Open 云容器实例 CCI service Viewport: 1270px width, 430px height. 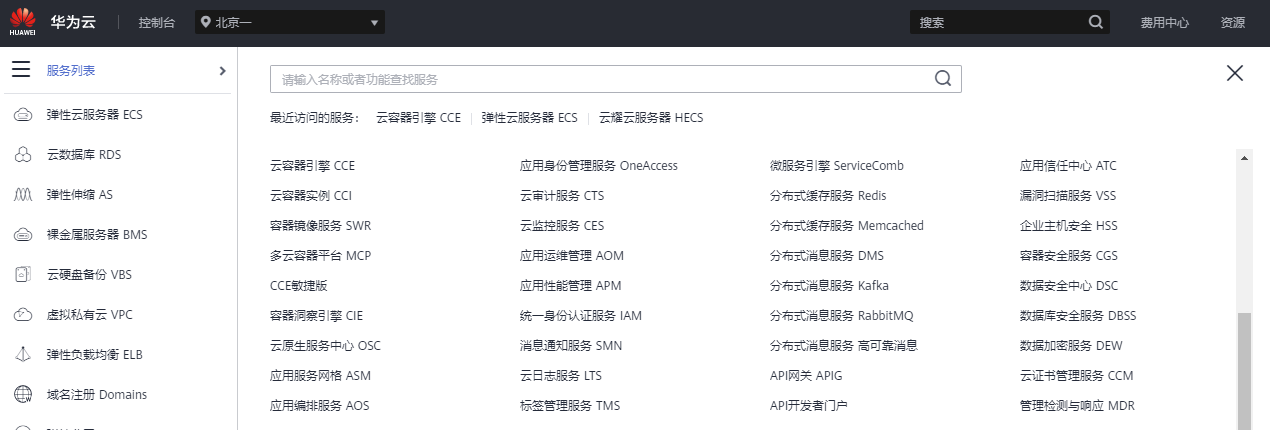click(x=311, y=195)
